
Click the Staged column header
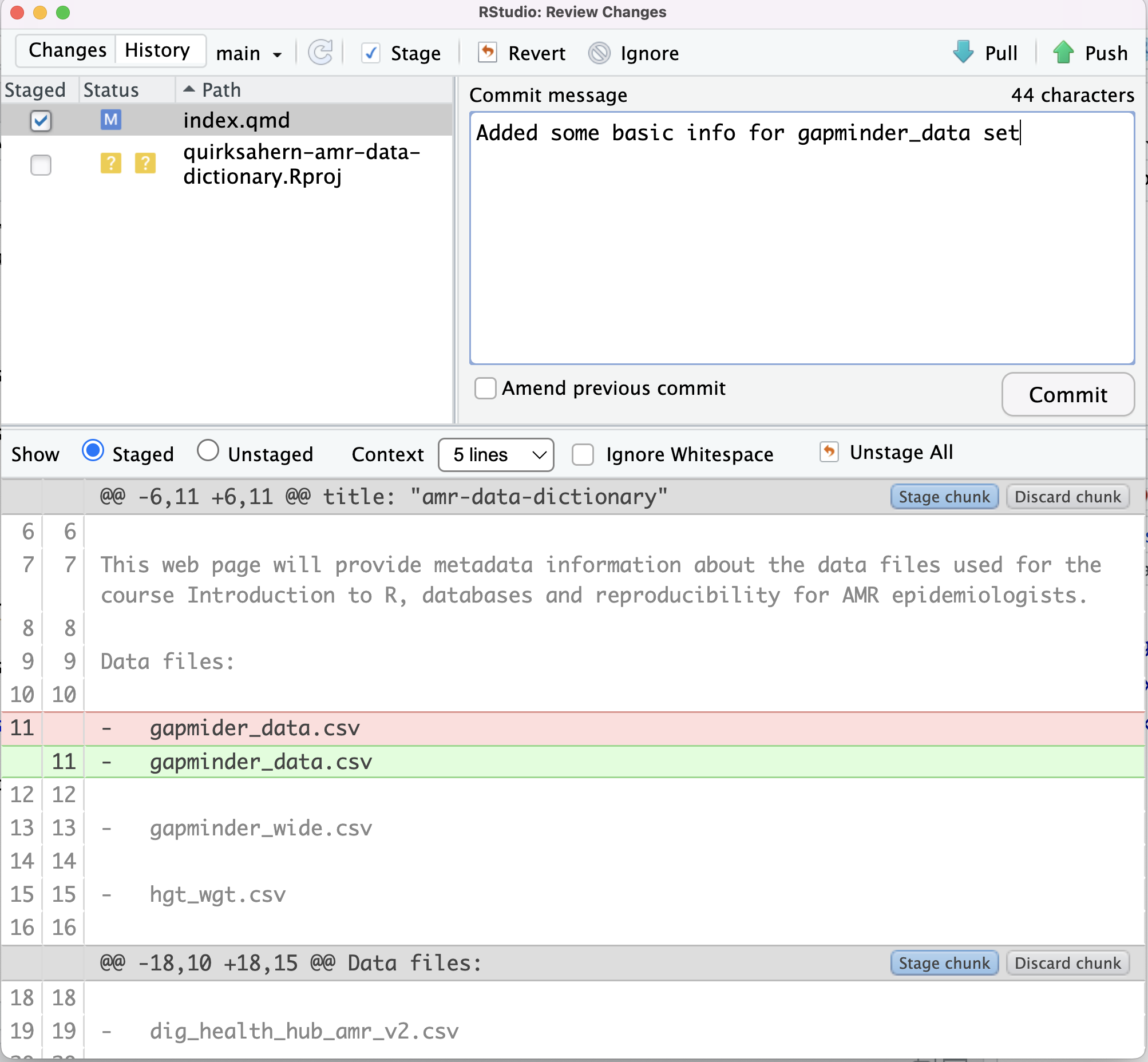tap(39, 90)
